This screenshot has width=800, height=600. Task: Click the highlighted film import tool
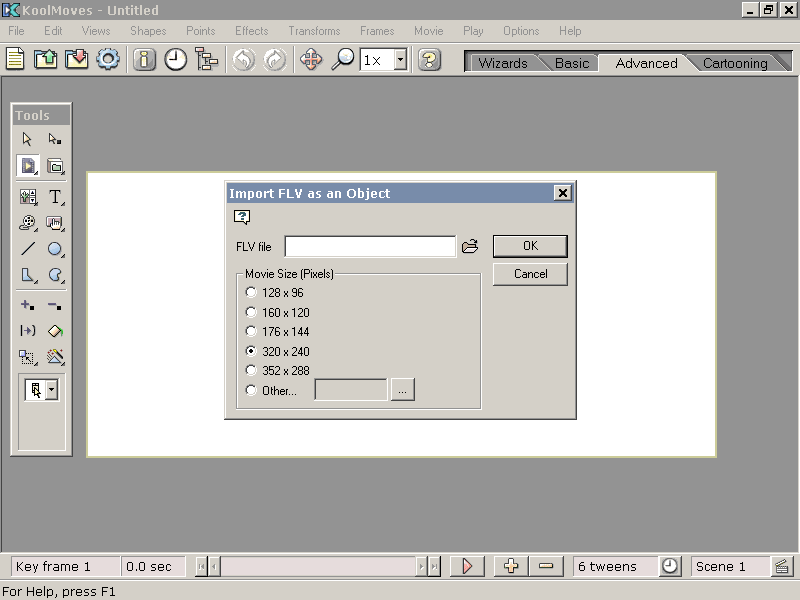click(28, 166)
